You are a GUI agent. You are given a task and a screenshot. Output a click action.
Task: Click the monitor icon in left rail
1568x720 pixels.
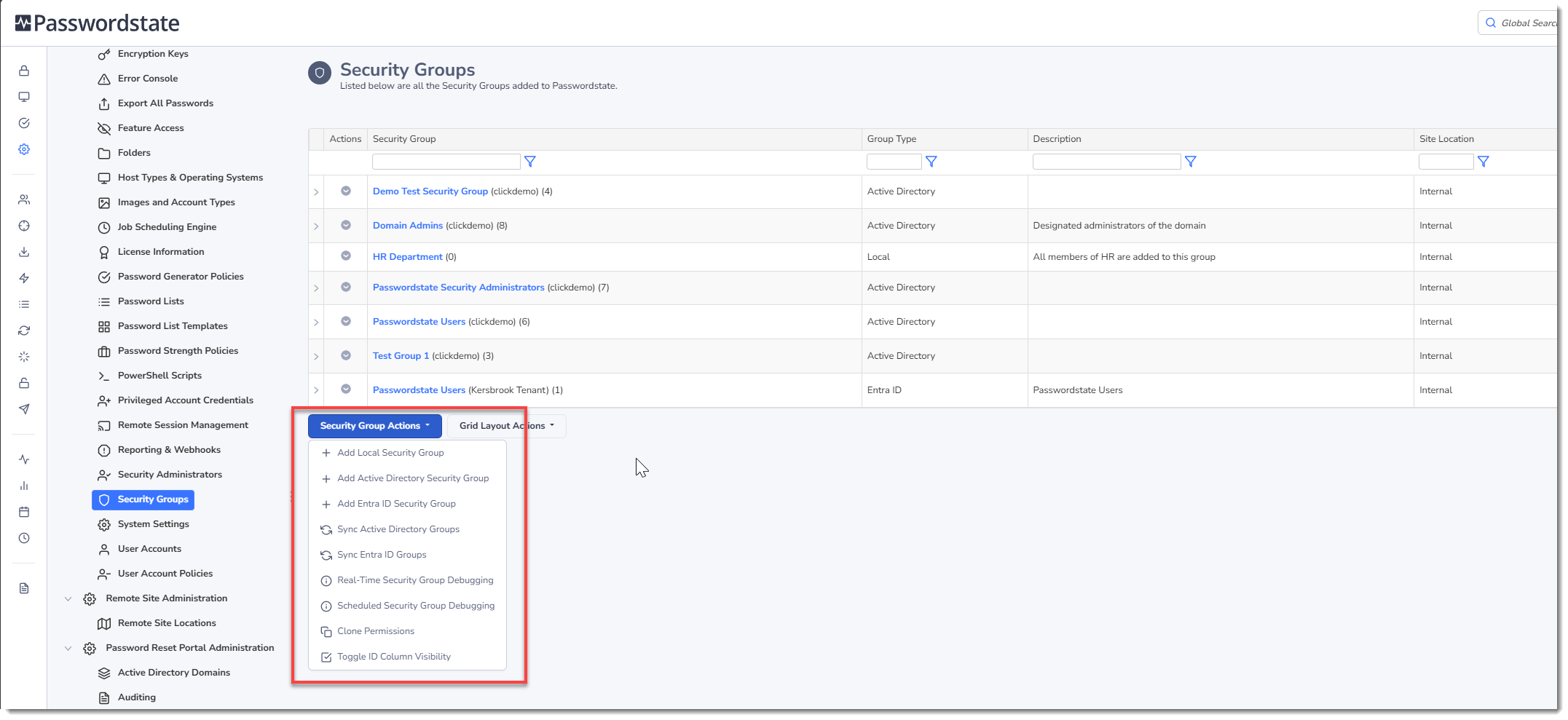(24, 97)
